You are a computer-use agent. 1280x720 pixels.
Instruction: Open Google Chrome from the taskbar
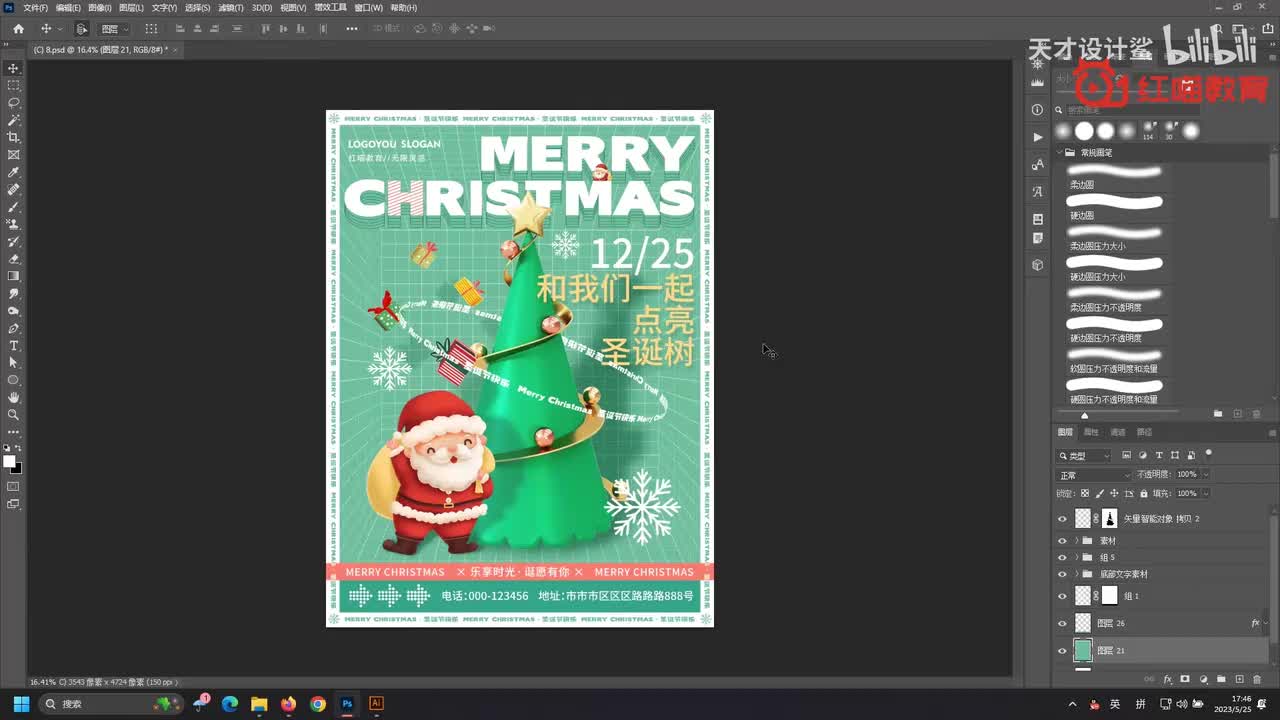[318, 704]
